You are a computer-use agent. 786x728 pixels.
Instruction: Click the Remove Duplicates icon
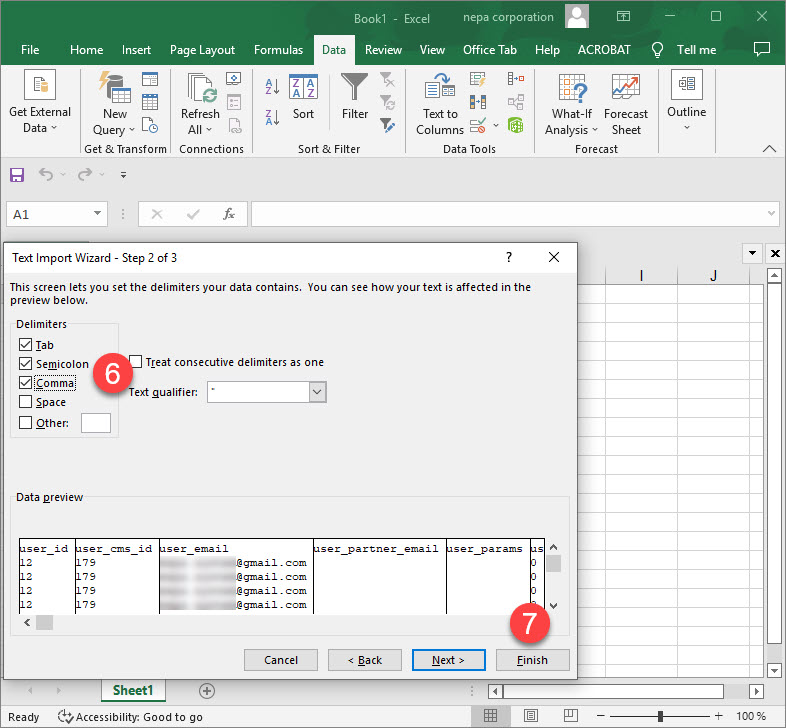point(478,102)
